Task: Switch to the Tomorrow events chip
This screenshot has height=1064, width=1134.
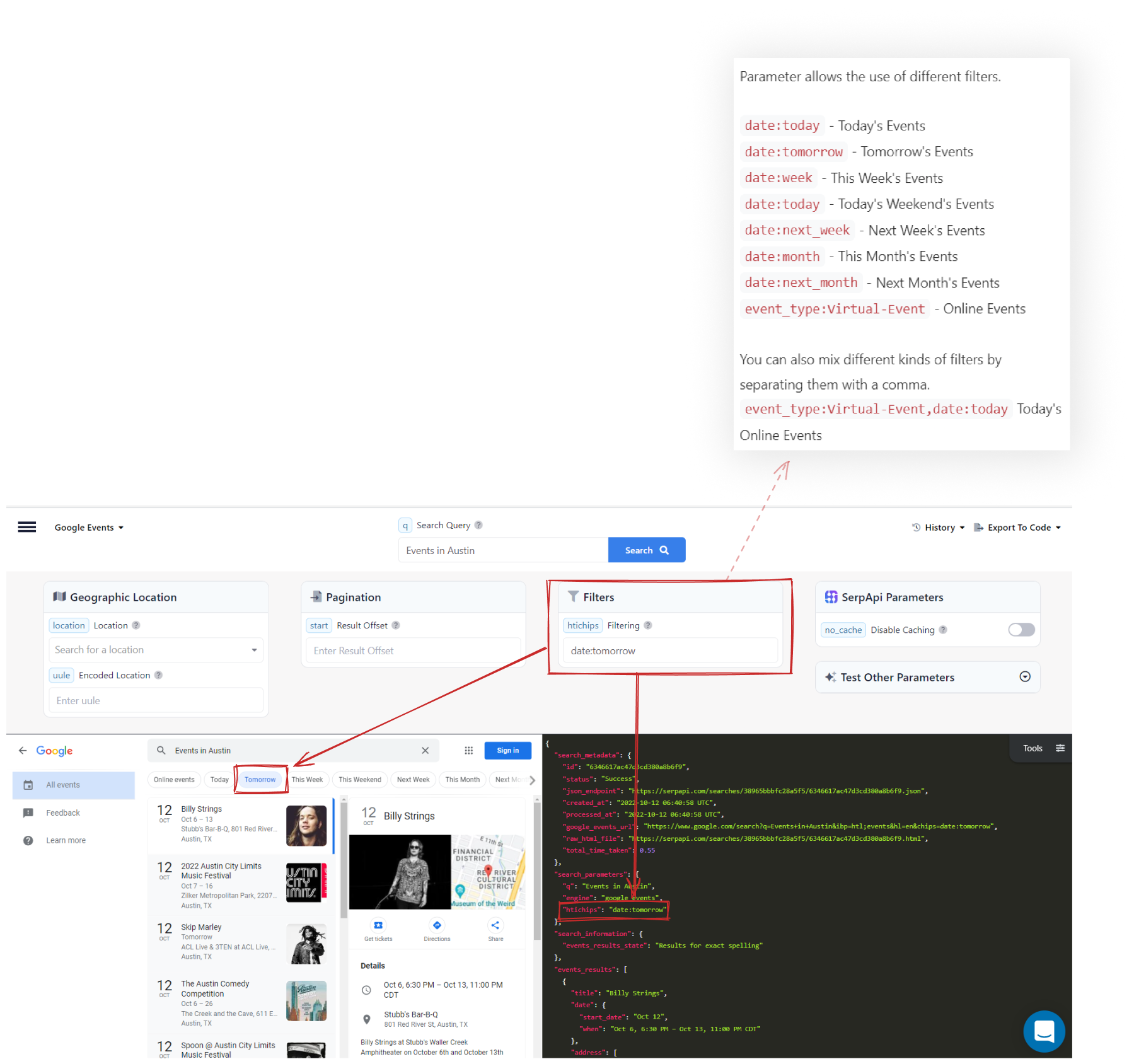Action: coord(260,779)
